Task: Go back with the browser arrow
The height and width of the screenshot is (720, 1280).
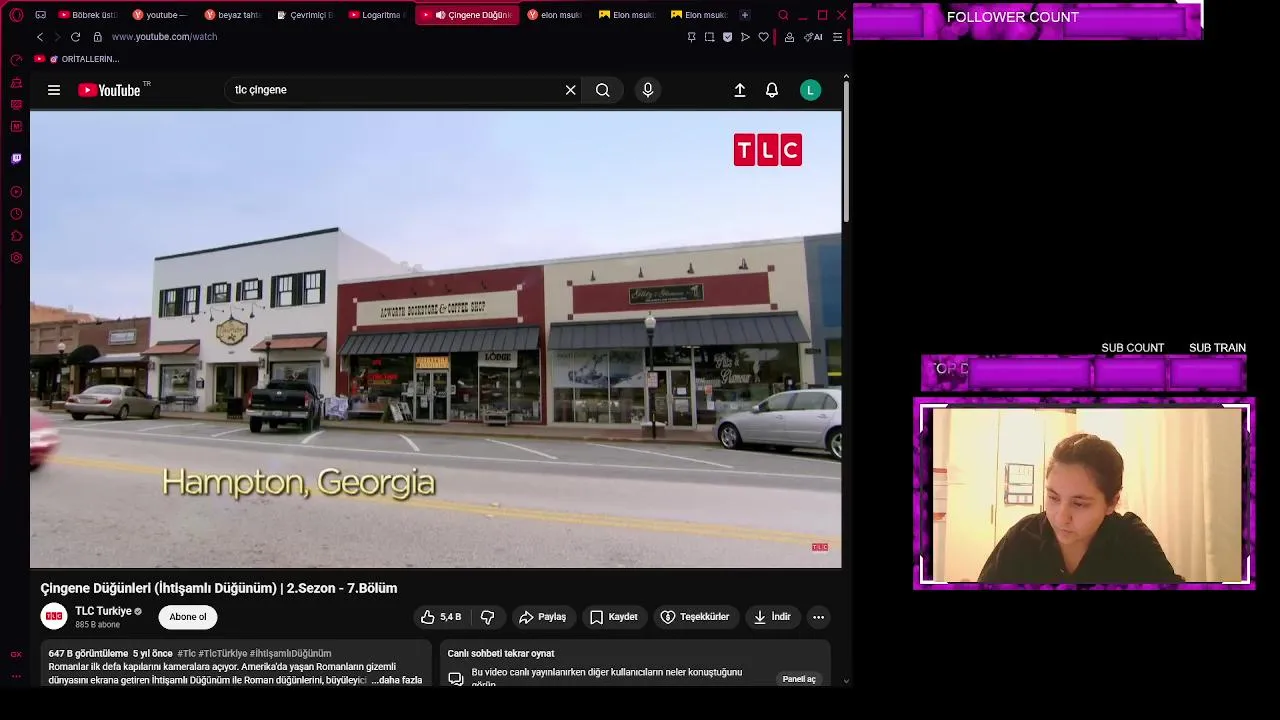Action: [x=40, y=37]
